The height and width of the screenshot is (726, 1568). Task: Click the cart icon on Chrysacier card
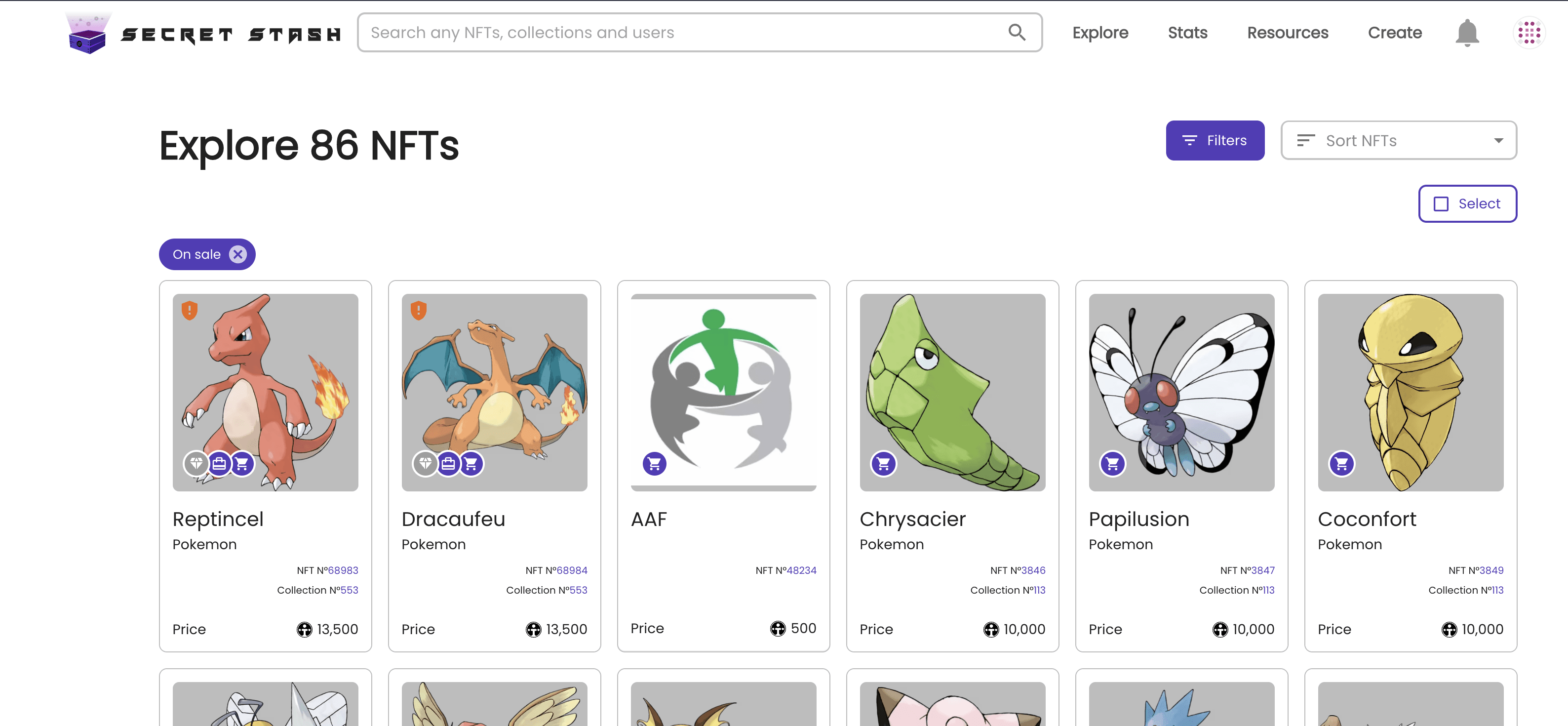coord(883,464)
